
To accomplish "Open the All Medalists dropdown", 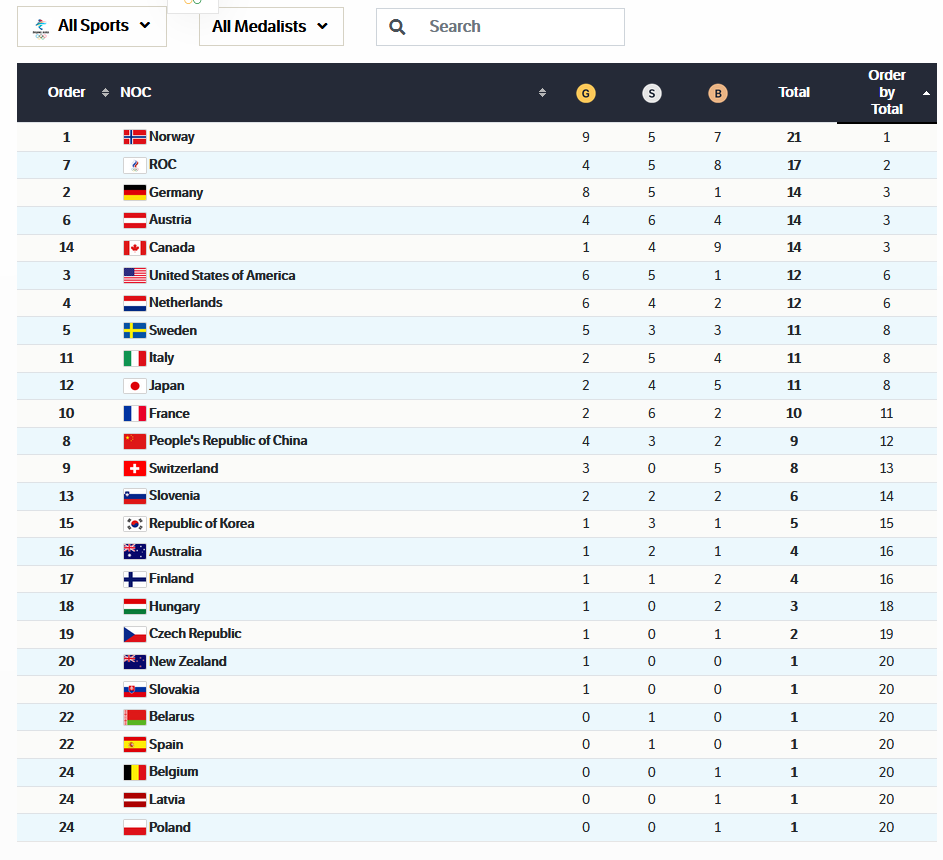I will click(x=270, y=27).
